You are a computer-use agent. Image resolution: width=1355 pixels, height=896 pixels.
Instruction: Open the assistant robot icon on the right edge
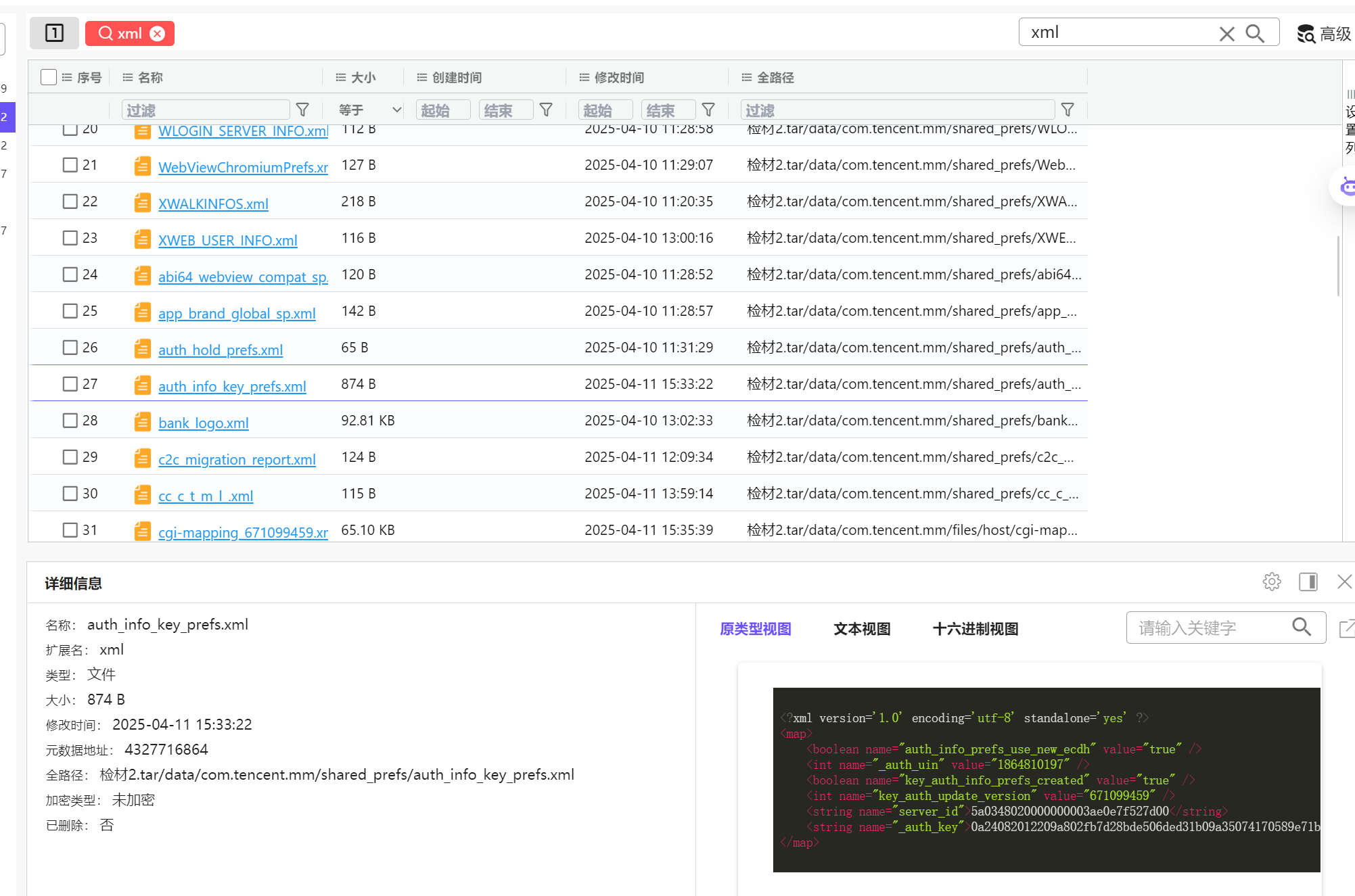pos(1346,187)
